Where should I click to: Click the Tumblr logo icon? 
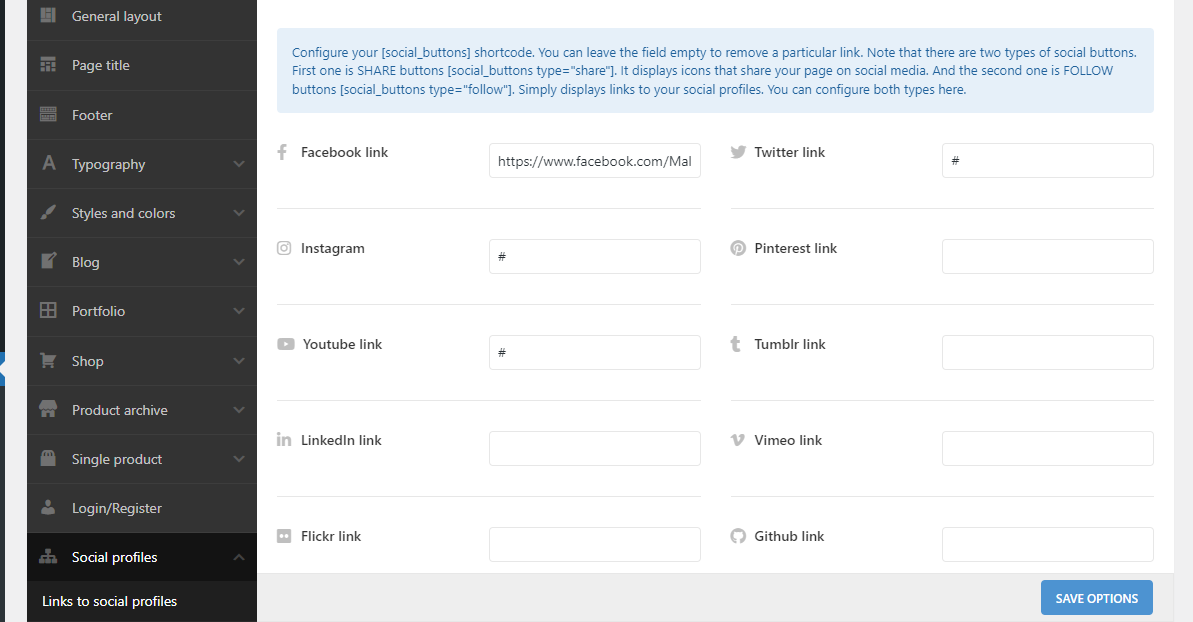pyautogui.click(x=736, y=344)
